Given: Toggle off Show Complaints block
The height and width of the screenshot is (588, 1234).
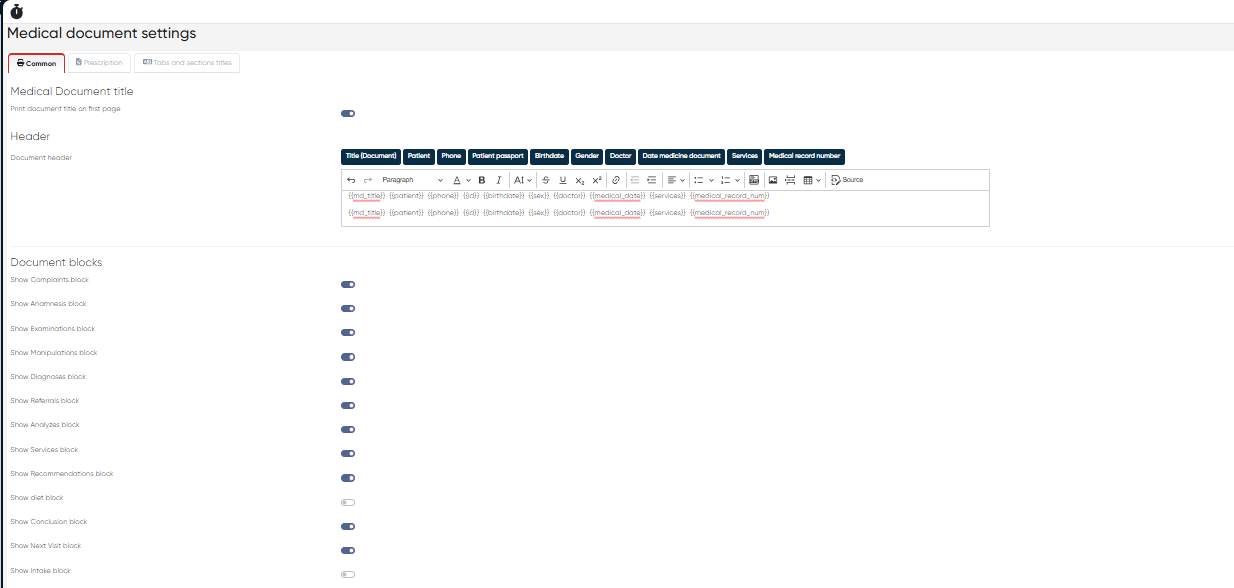Looking at the screenshot, I should [x=348, y=285].
